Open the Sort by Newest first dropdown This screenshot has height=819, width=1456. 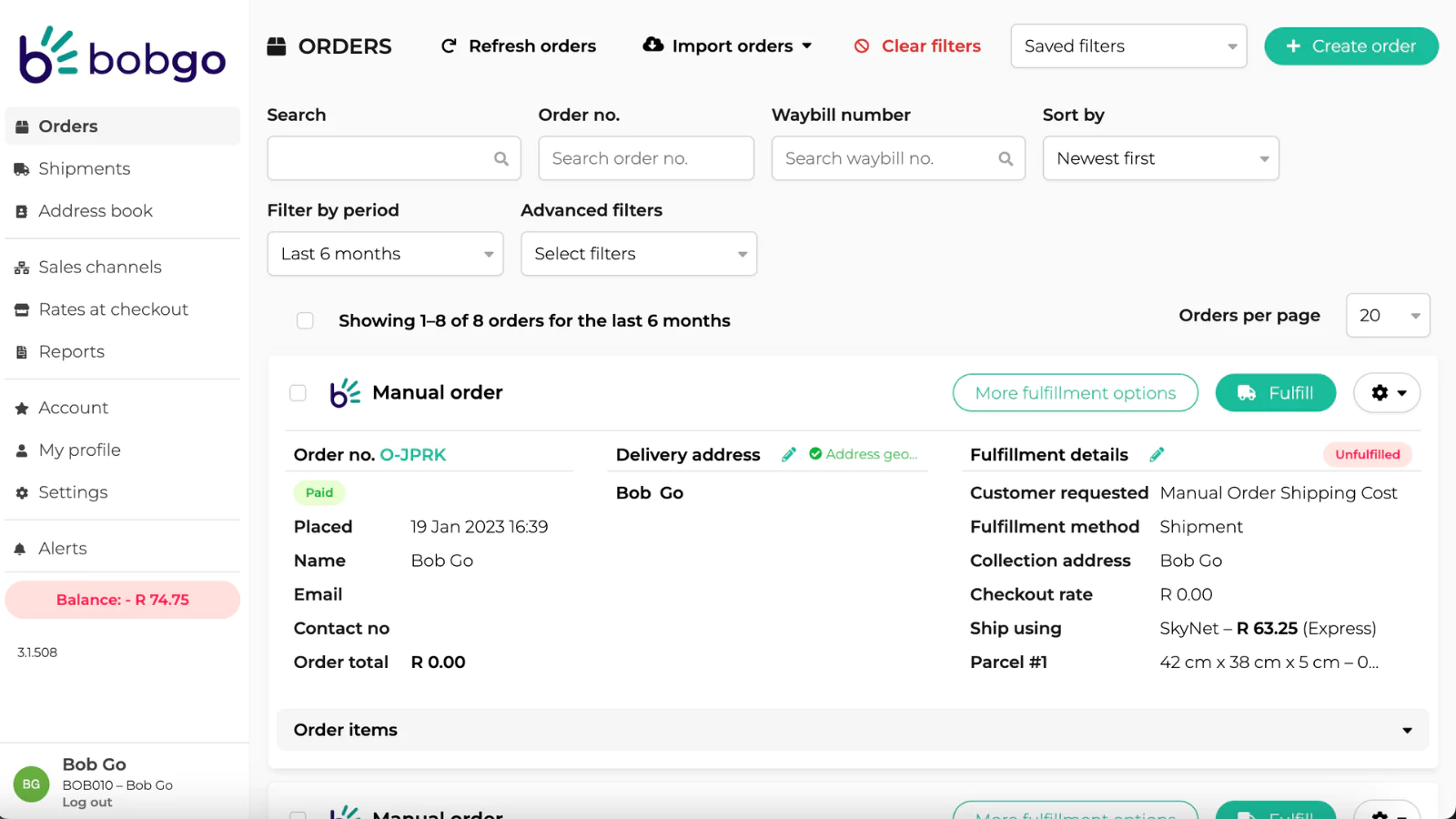click(x=1160, y=158)
